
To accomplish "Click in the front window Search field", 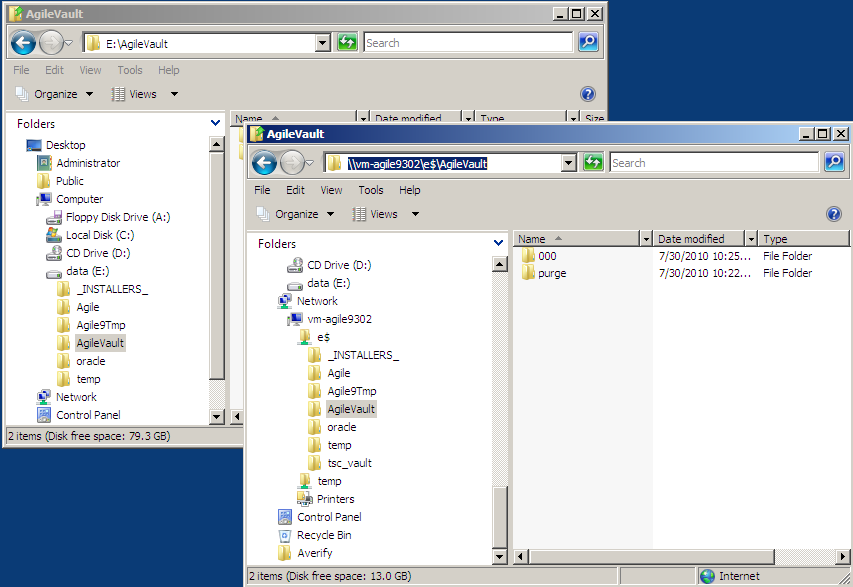I will coord(712,163).
